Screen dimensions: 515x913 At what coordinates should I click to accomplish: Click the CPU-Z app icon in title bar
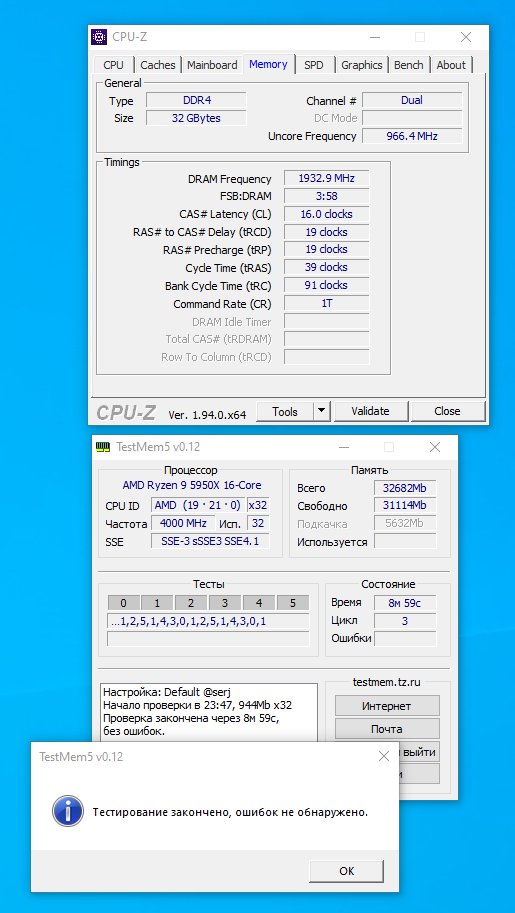[x=99, y=37]
